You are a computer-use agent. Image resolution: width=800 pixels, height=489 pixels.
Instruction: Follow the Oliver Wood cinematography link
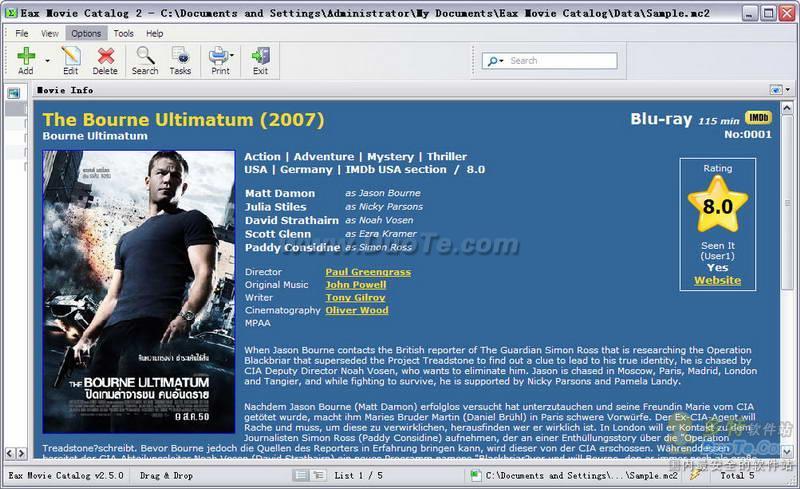[357, 310]
